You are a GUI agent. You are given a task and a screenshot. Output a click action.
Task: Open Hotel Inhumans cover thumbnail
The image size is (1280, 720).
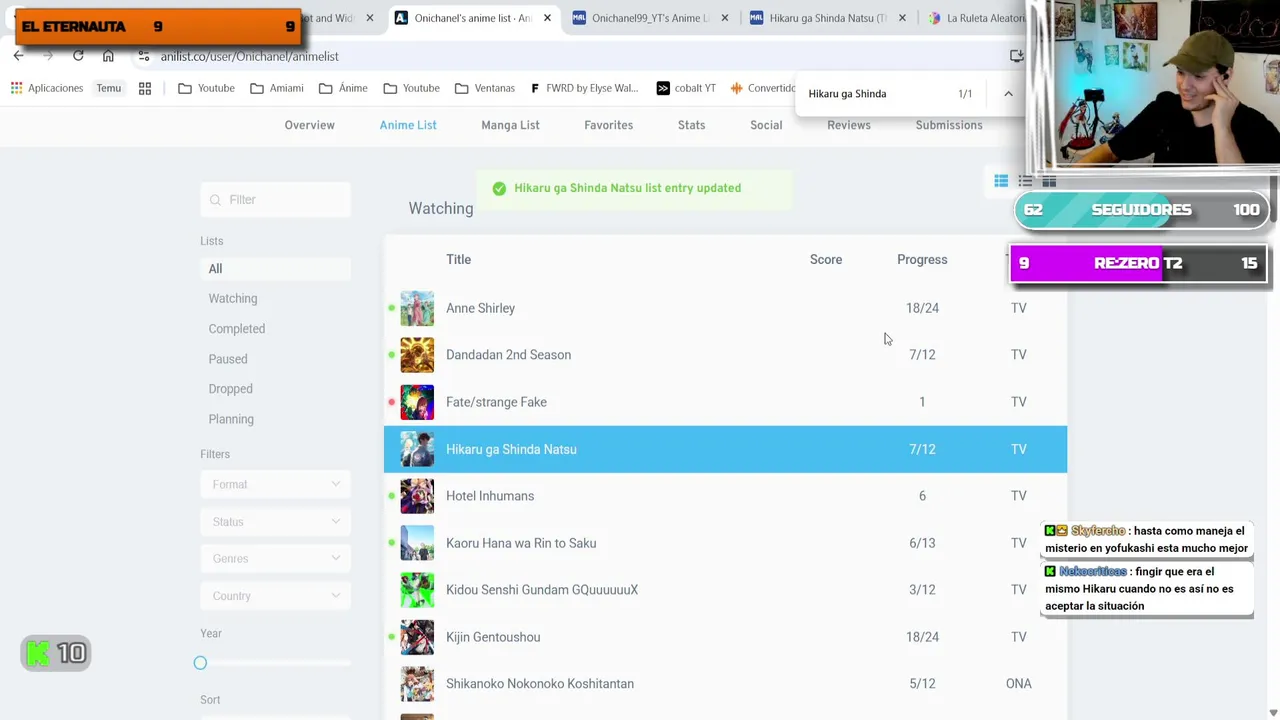417,496
